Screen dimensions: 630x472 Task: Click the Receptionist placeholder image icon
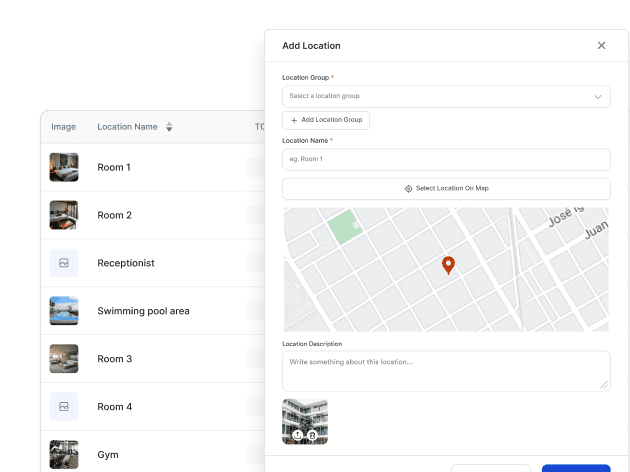64,263
